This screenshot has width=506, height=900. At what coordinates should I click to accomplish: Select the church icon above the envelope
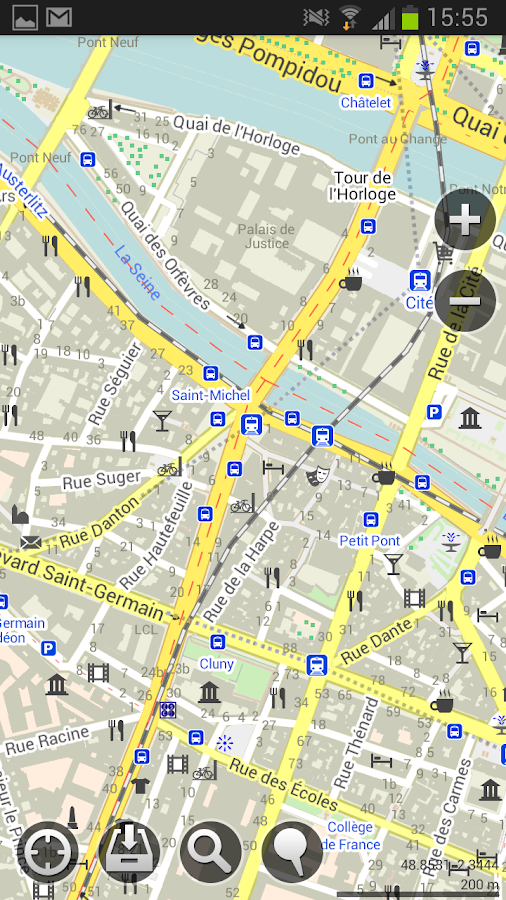(x=20, y=514)
